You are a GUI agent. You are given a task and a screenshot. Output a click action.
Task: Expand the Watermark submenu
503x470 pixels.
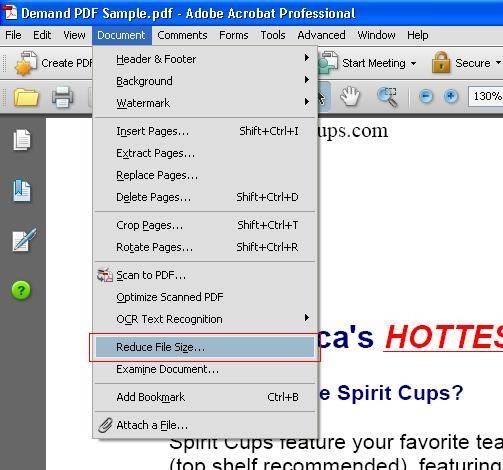tap(205, 103)
